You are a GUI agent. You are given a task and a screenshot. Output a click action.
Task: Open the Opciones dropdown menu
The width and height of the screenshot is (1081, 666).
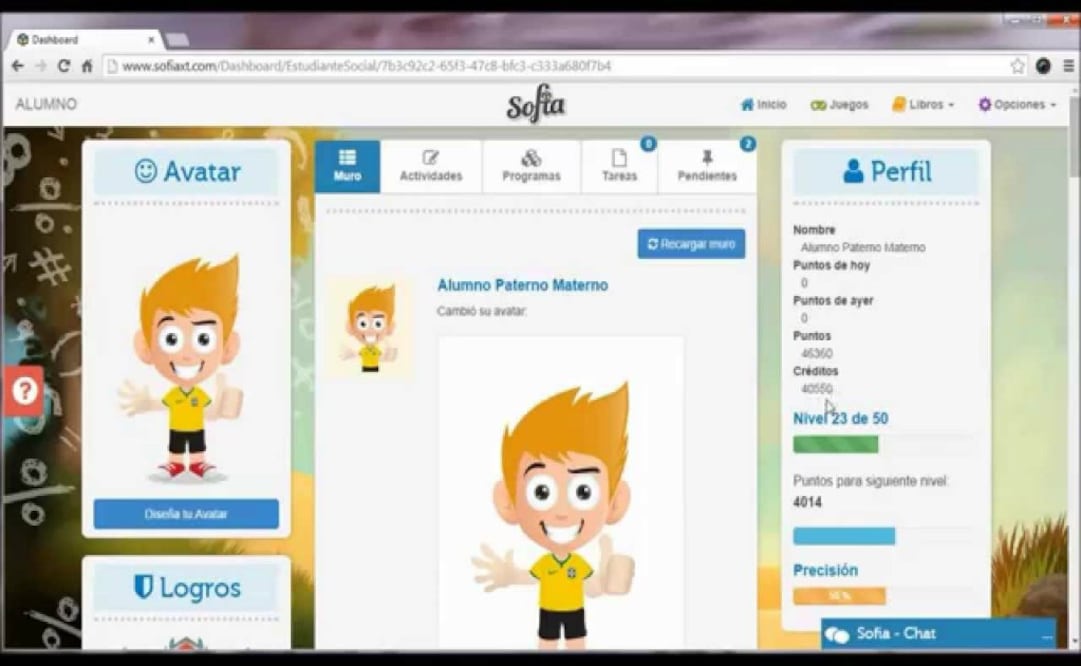[1015, 104]
